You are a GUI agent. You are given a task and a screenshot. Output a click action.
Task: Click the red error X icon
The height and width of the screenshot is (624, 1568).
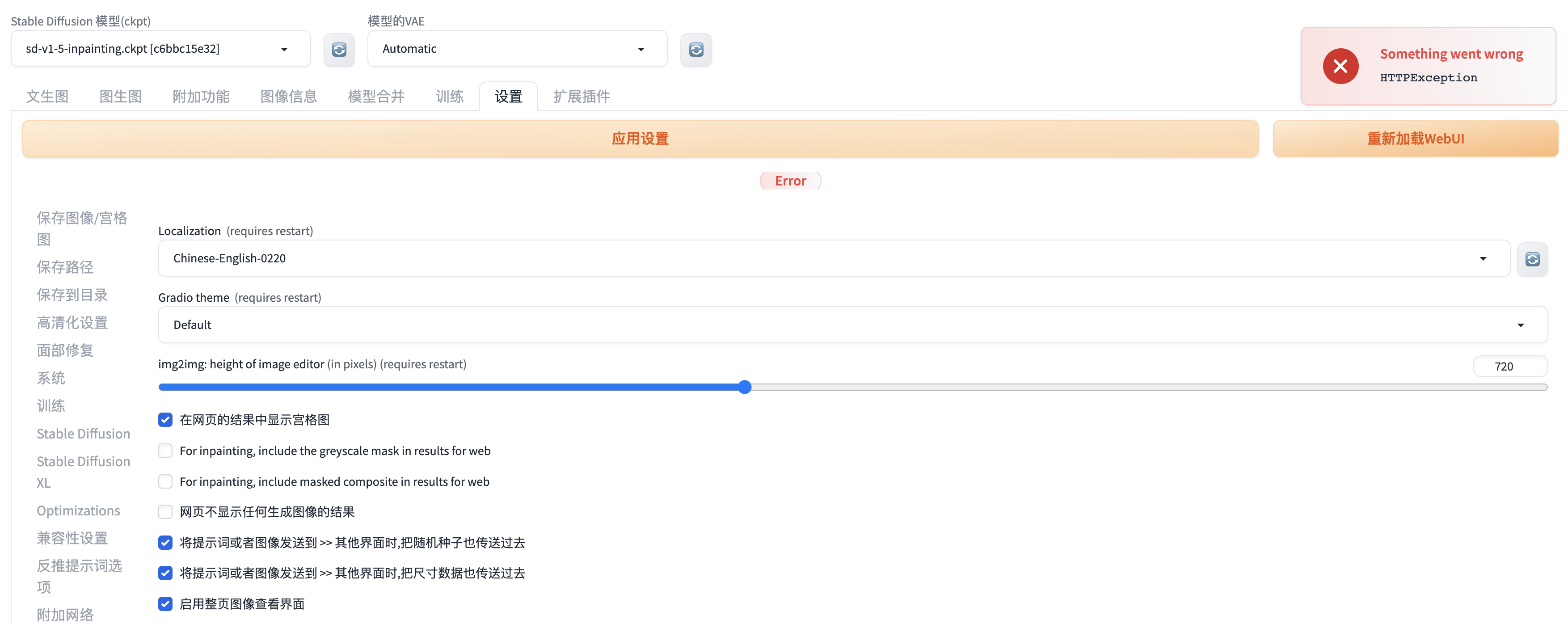coord(1340,66)
